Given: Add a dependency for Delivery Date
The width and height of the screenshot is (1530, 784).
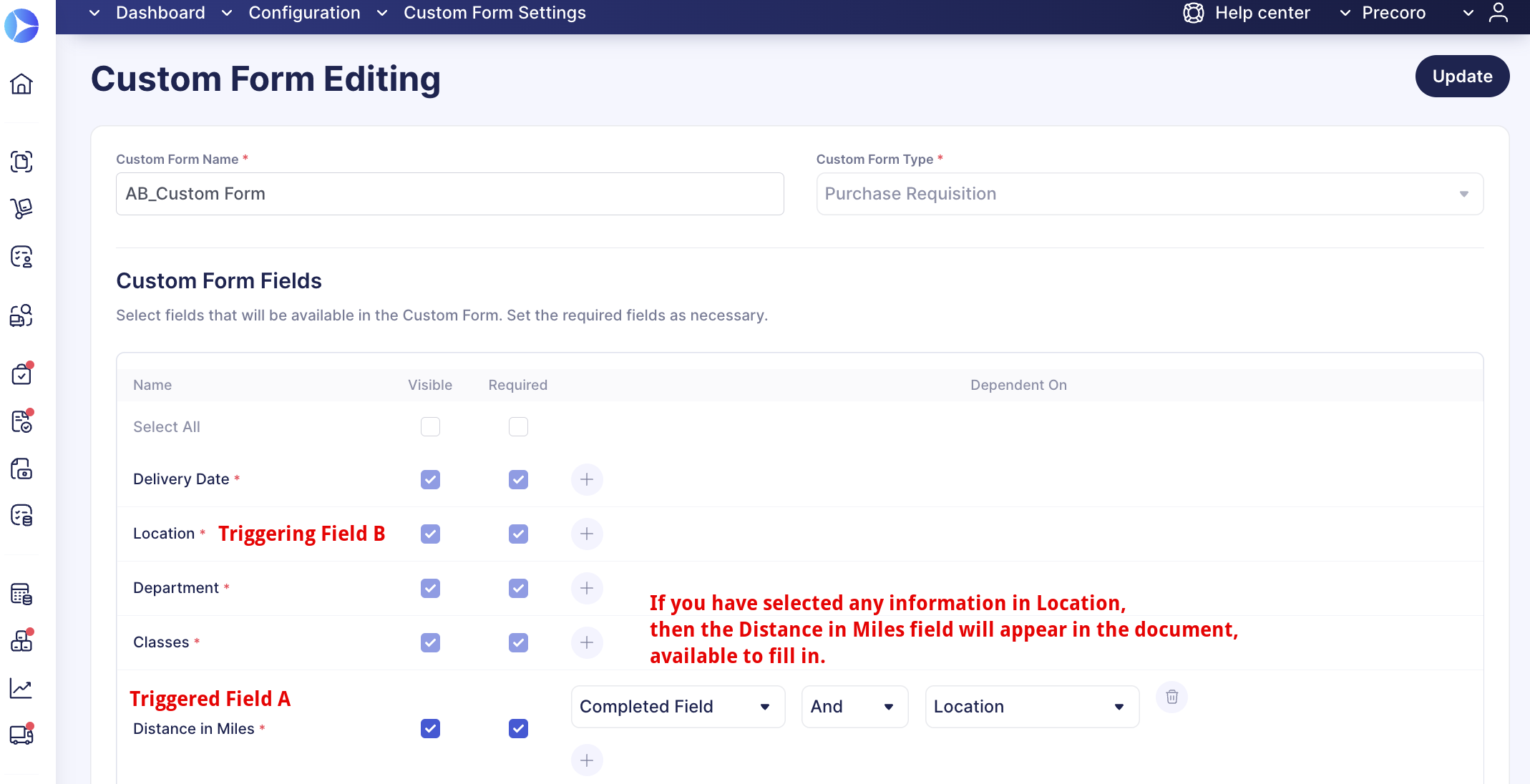Looking at the screenshot, I should tap(587, 479).
